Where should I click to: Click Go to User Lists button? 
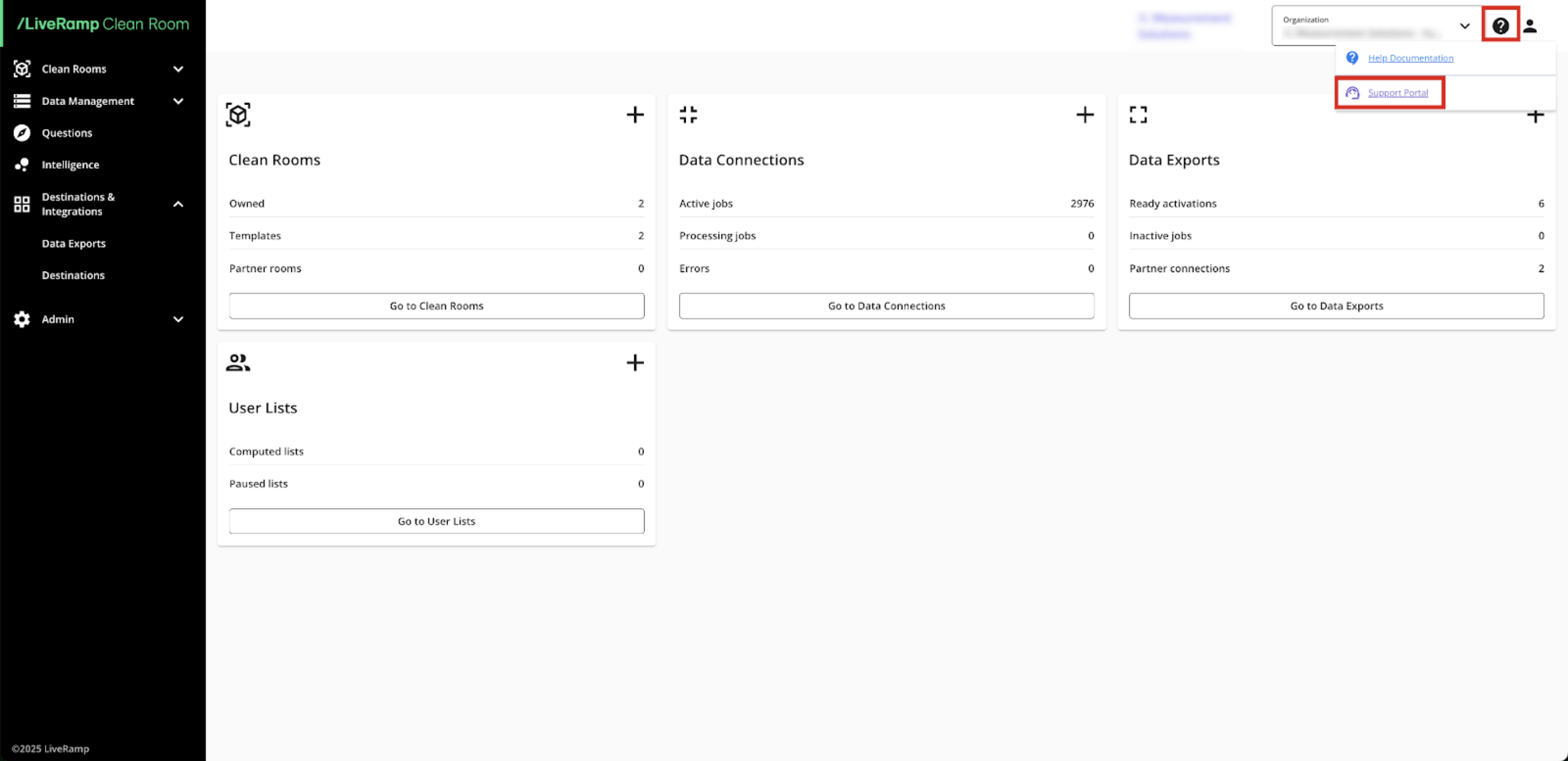437,521
